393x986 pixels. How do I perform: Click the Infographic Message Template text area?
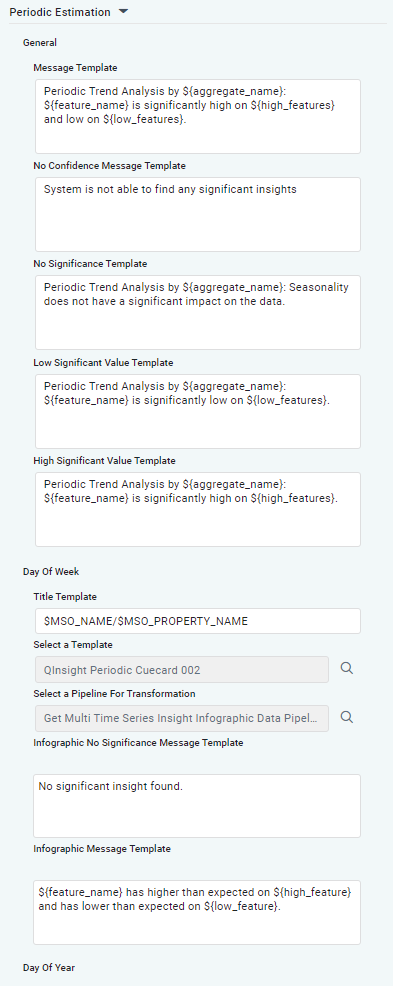[197, 912]
